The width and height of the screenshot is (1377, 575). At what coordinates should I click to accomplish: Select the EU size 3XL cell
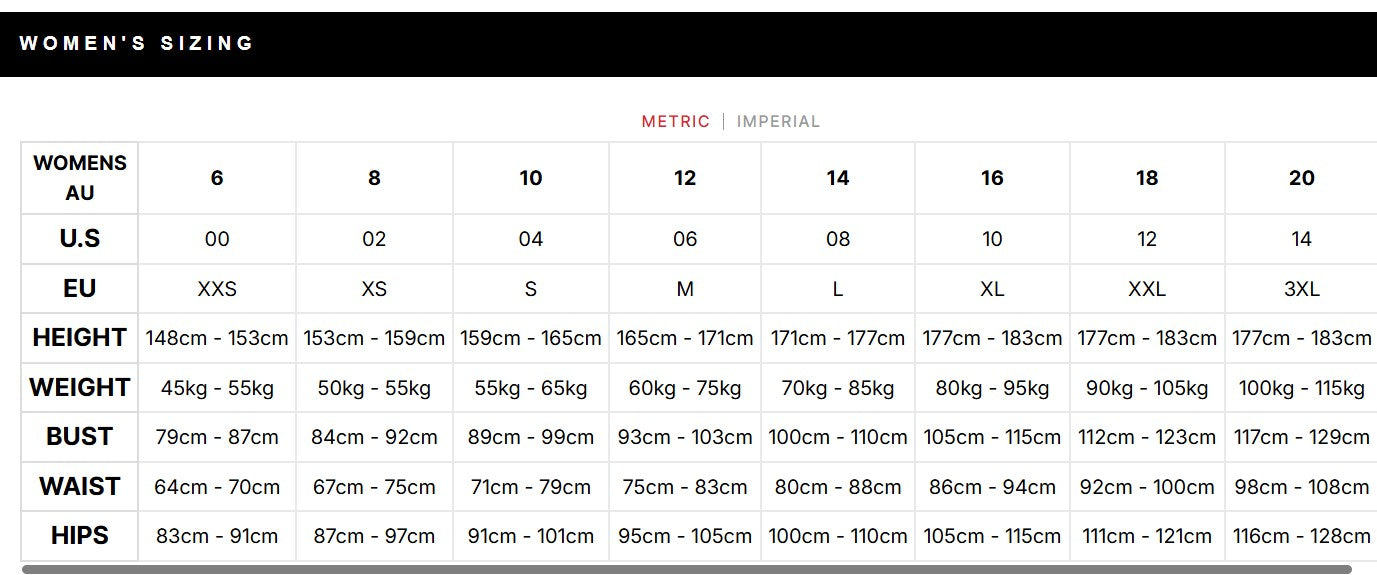pyautogui.click(x=1301, y=289)
